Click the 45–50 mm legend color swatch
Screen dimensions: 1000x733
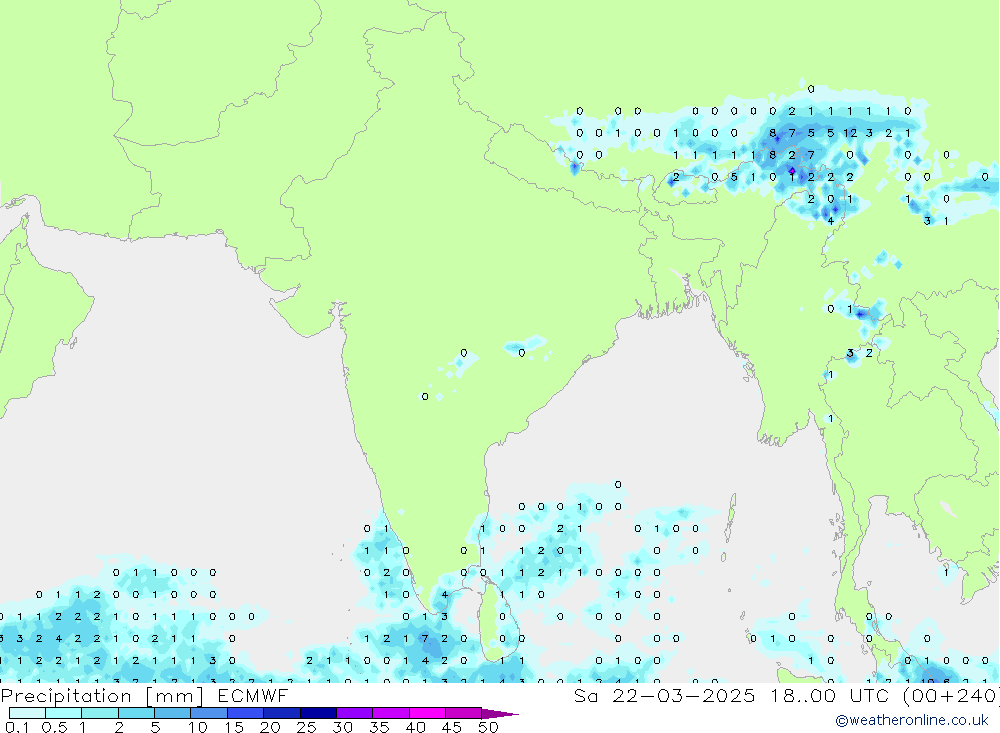pyautogui.click(x=463, y=713)
